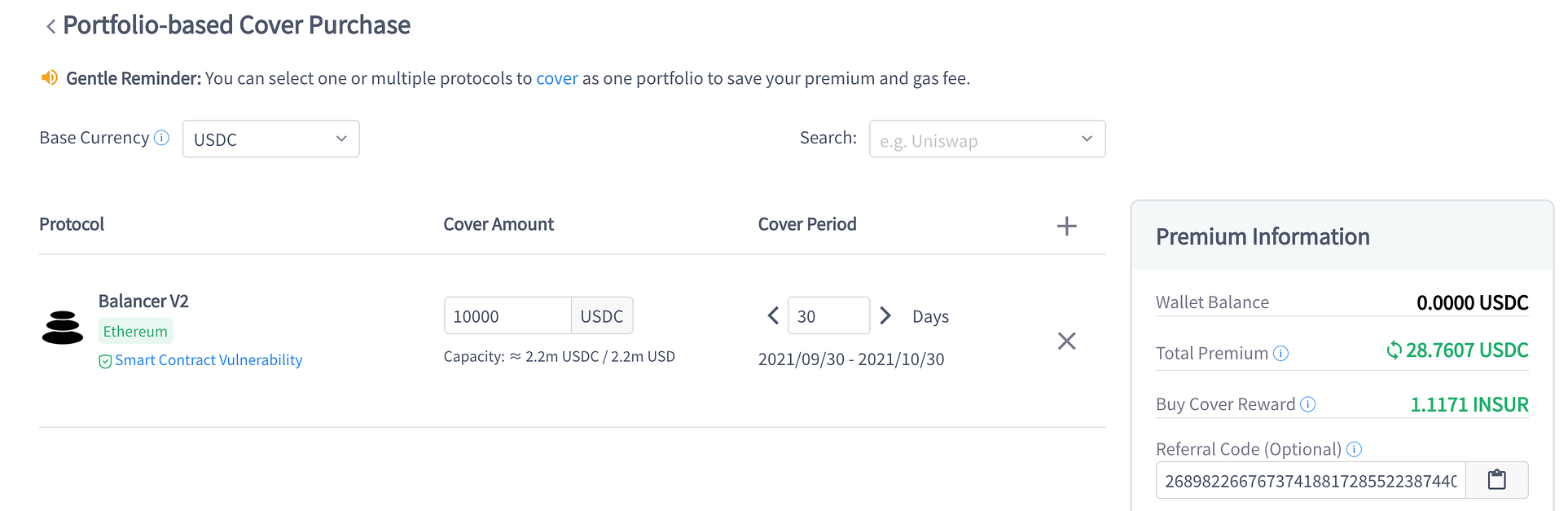Refresh the Total Premium amount
The height and width of the screenshot is (511, 1568).
coord(1394,350)
